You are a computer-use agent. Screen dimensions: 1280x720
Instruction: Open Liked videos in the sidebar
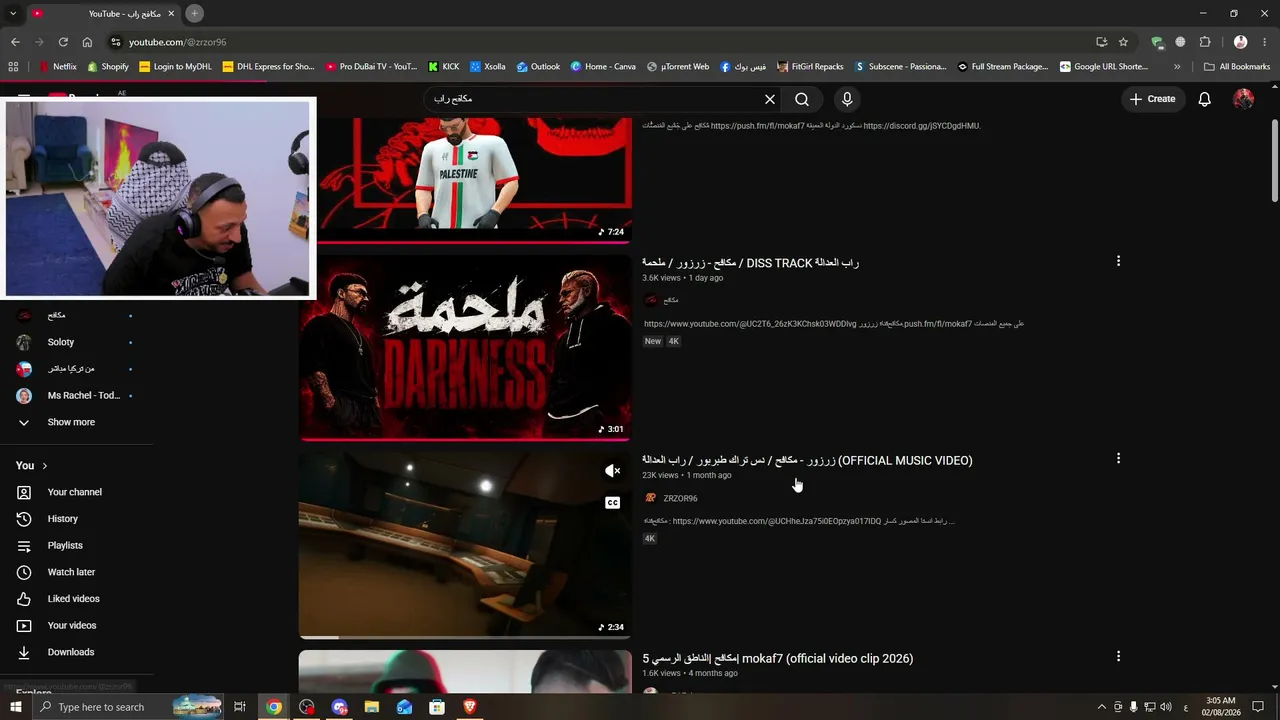tap(73, 599)
